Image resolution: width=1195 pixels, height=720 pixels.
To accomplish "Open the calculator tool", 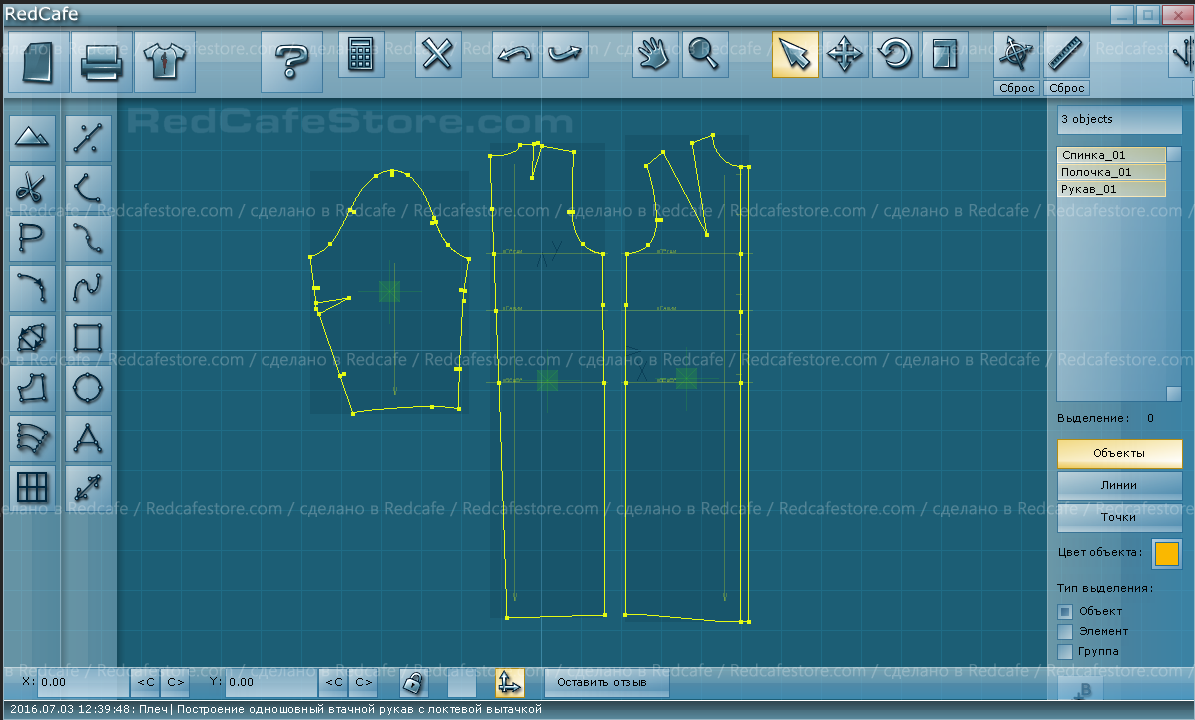I will tap(360, 54).
